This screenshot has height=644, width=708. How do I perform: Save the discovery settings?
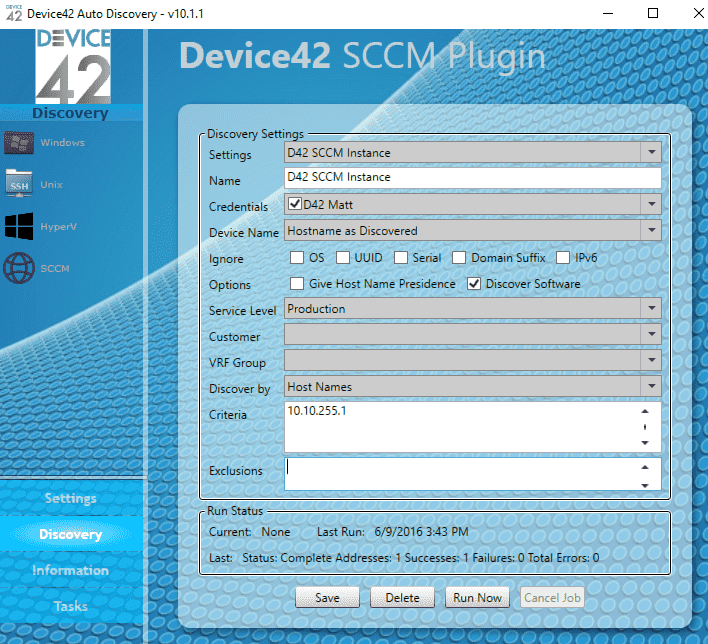[x=327, y=597]
